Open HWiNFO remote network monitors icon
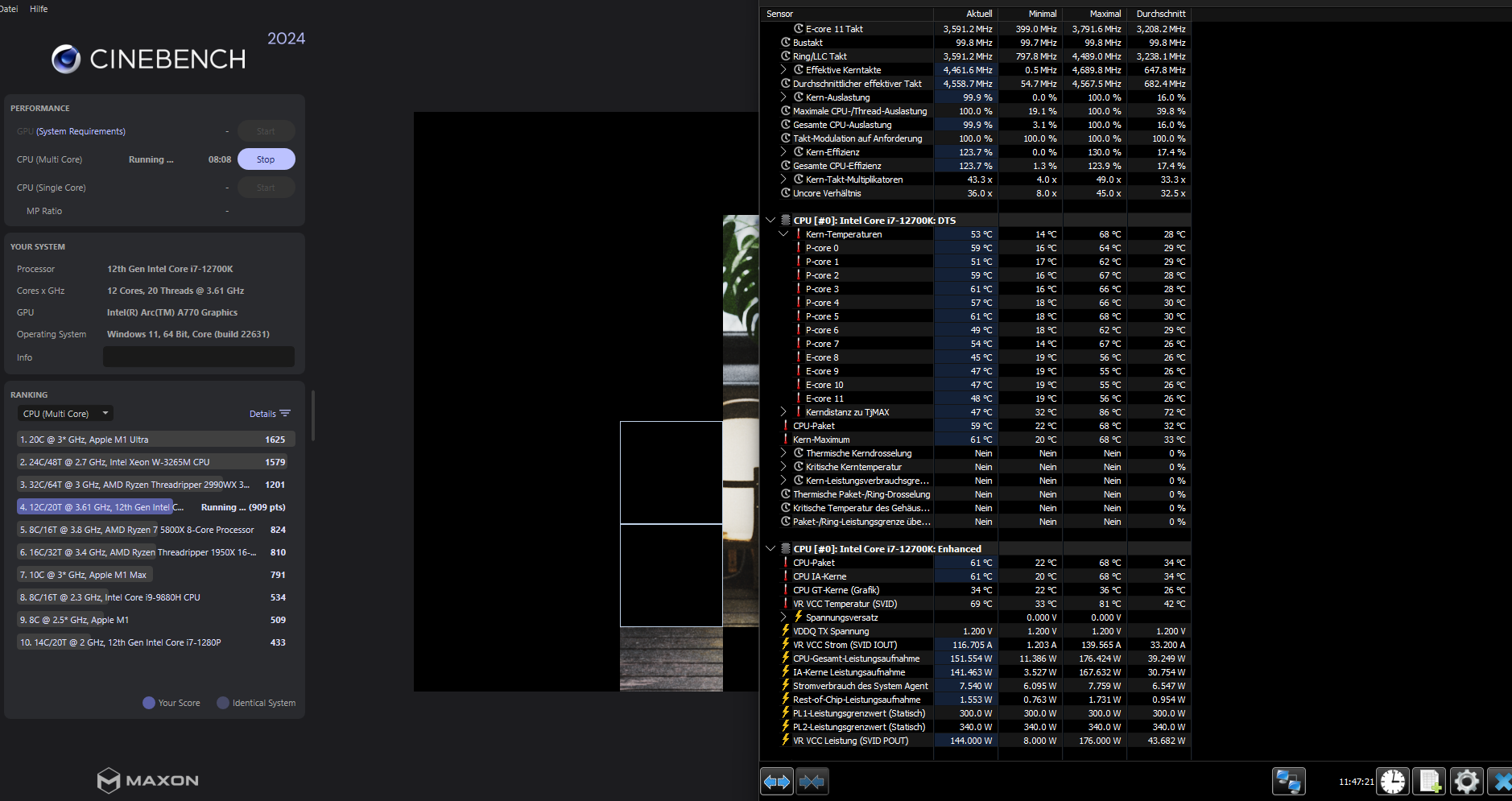Viewport: 1512px width, 801px height. [1288, 781]
